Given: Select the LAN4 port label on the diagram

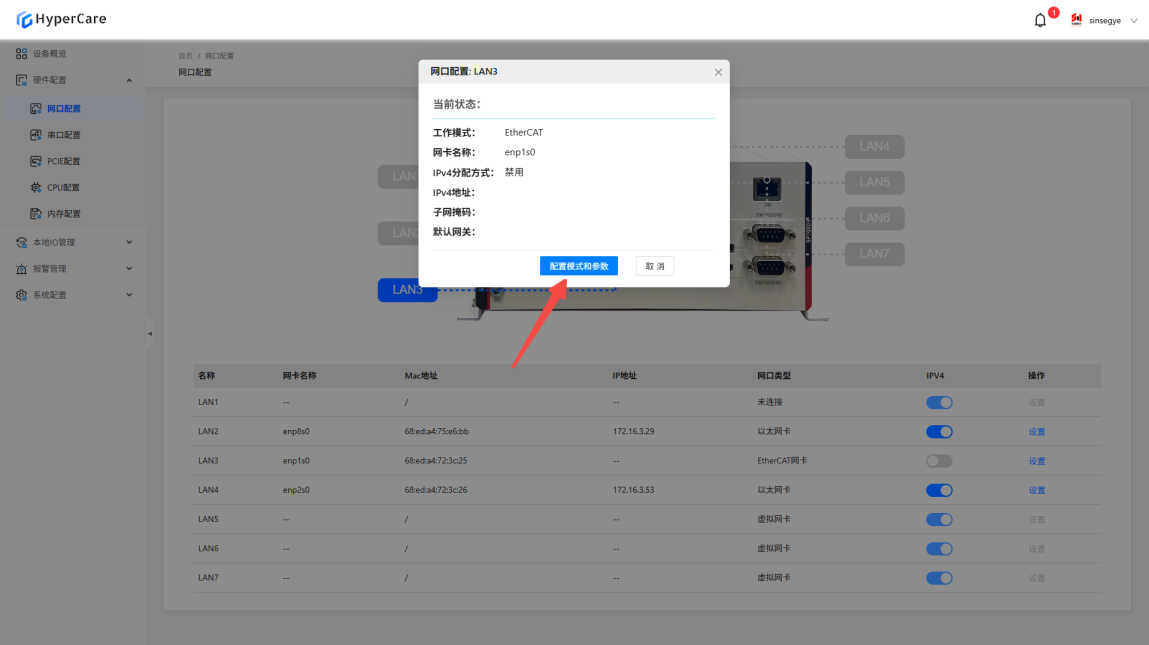Looking at the screenshot, I should coord(874,147).
